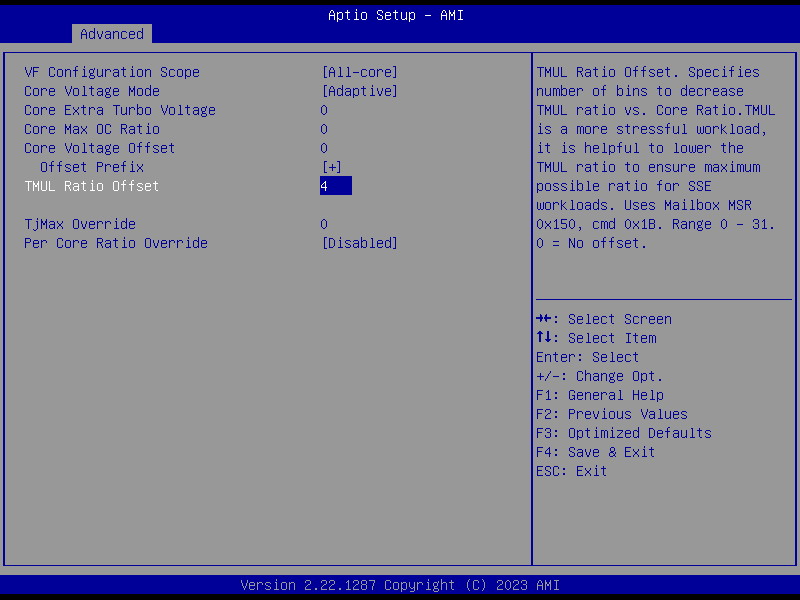Highlight the TjMax Override label

[x=80, y=224]
